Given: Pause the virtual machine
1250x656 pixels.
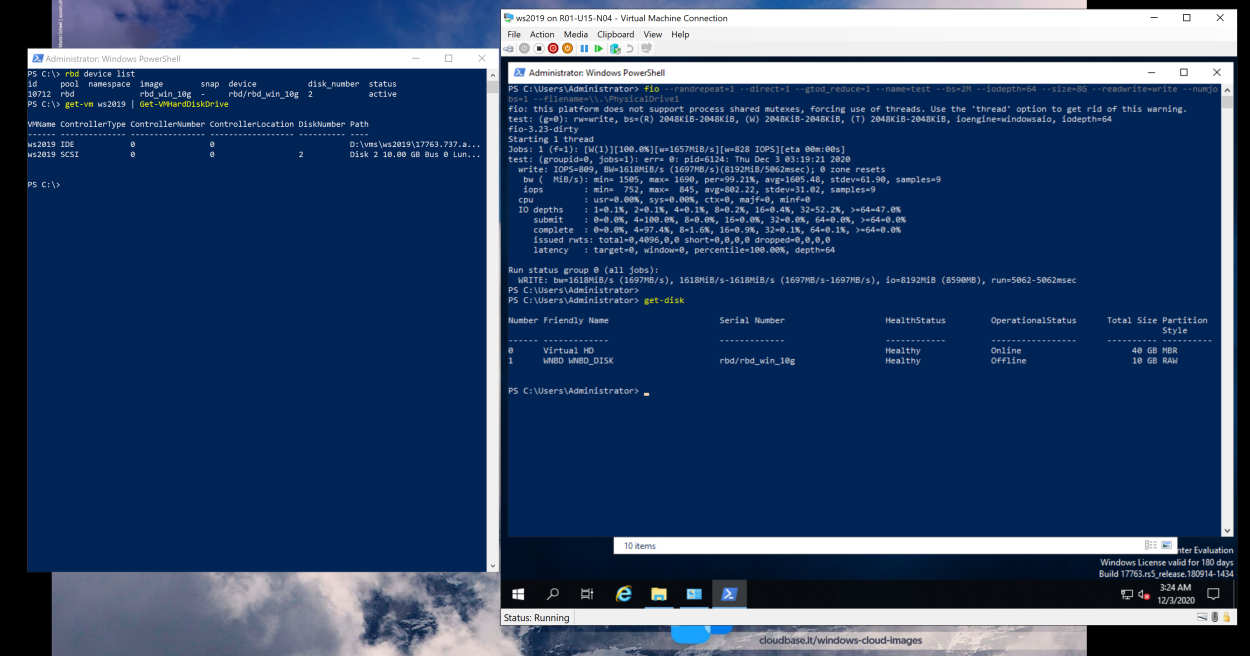Looking at the screenshot, I should tap(584, 48).
